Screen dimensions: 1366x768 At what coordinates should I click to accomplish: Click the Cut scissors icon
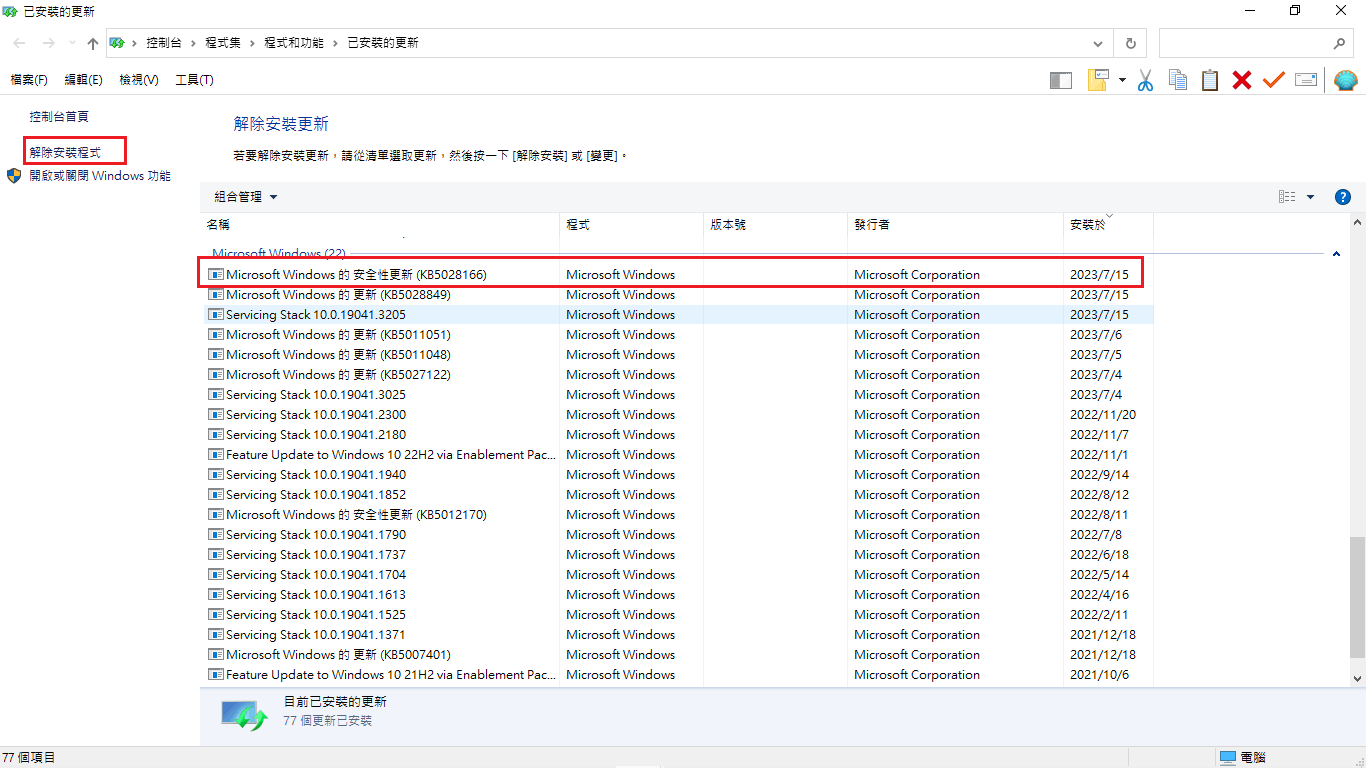pyautogui.click(x=1145, y=80)
